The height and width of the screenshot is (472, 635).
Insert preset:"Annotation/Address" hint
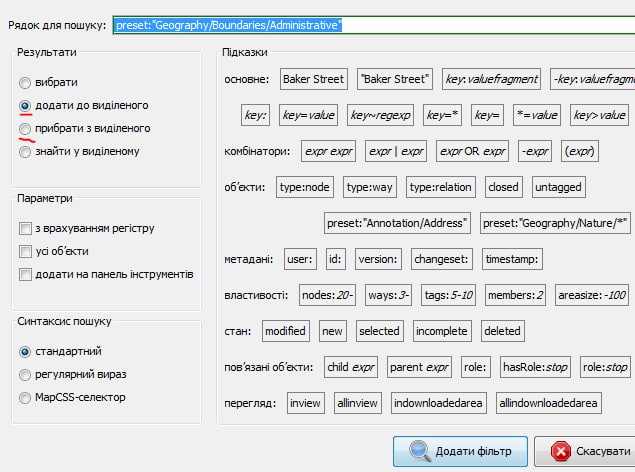click(397, 223)
